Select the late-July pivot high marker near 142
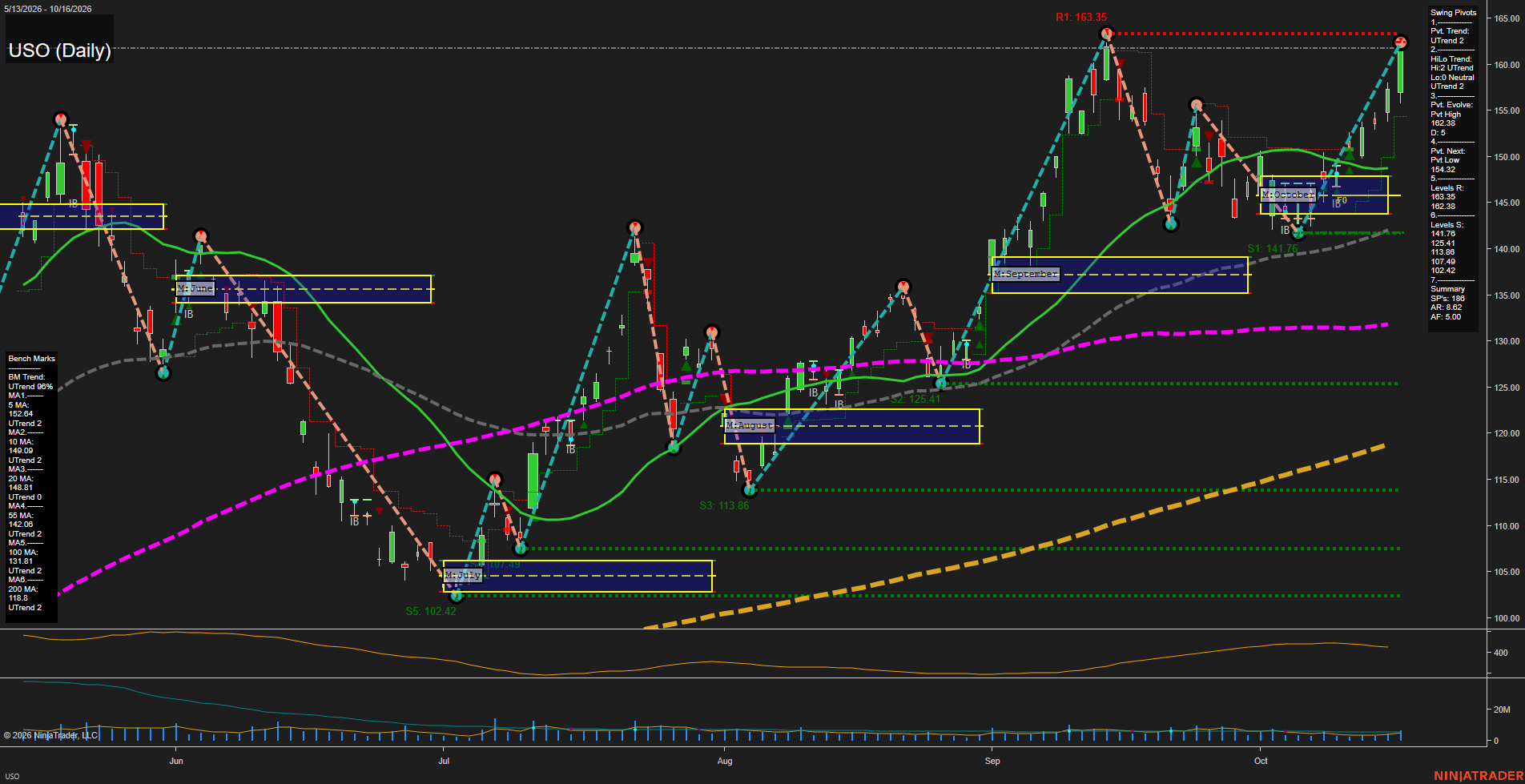The height and width of the screenshot is (784, 1525). tap(634, 228)
